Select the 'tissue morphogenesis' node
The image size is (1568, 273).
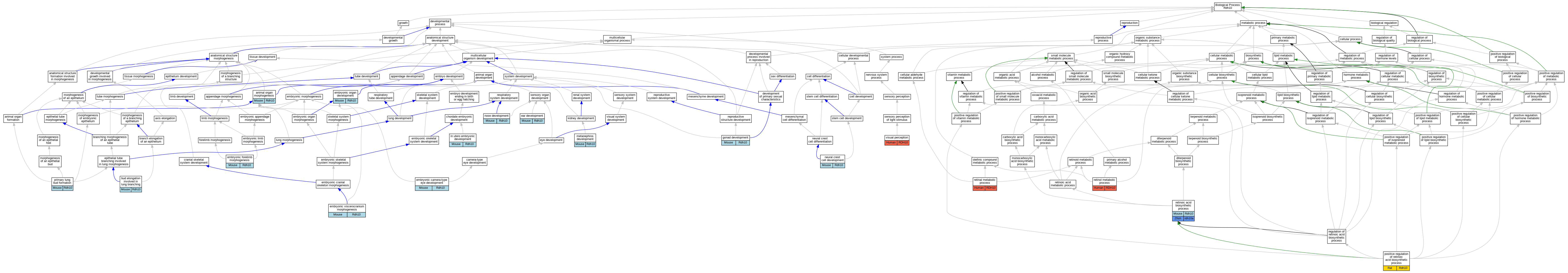(139, 77)
